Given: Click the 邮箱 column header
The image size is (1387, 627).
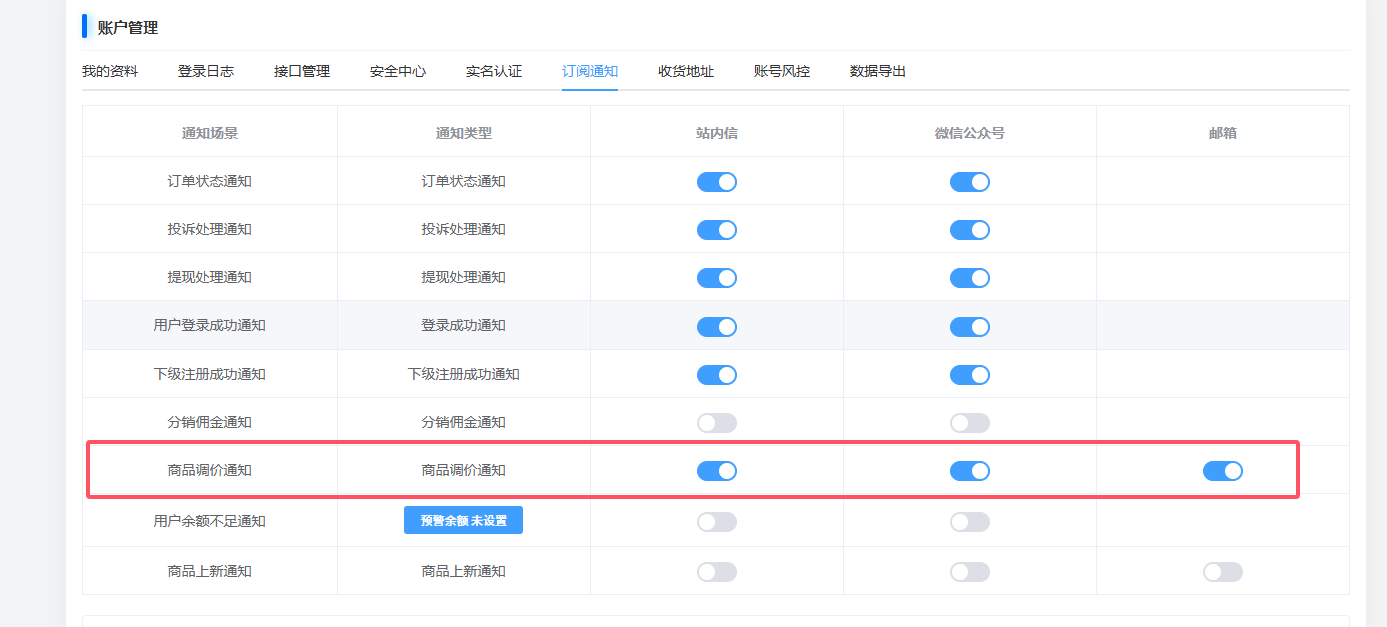Looking at the screenshot, I should [1223, 132].
